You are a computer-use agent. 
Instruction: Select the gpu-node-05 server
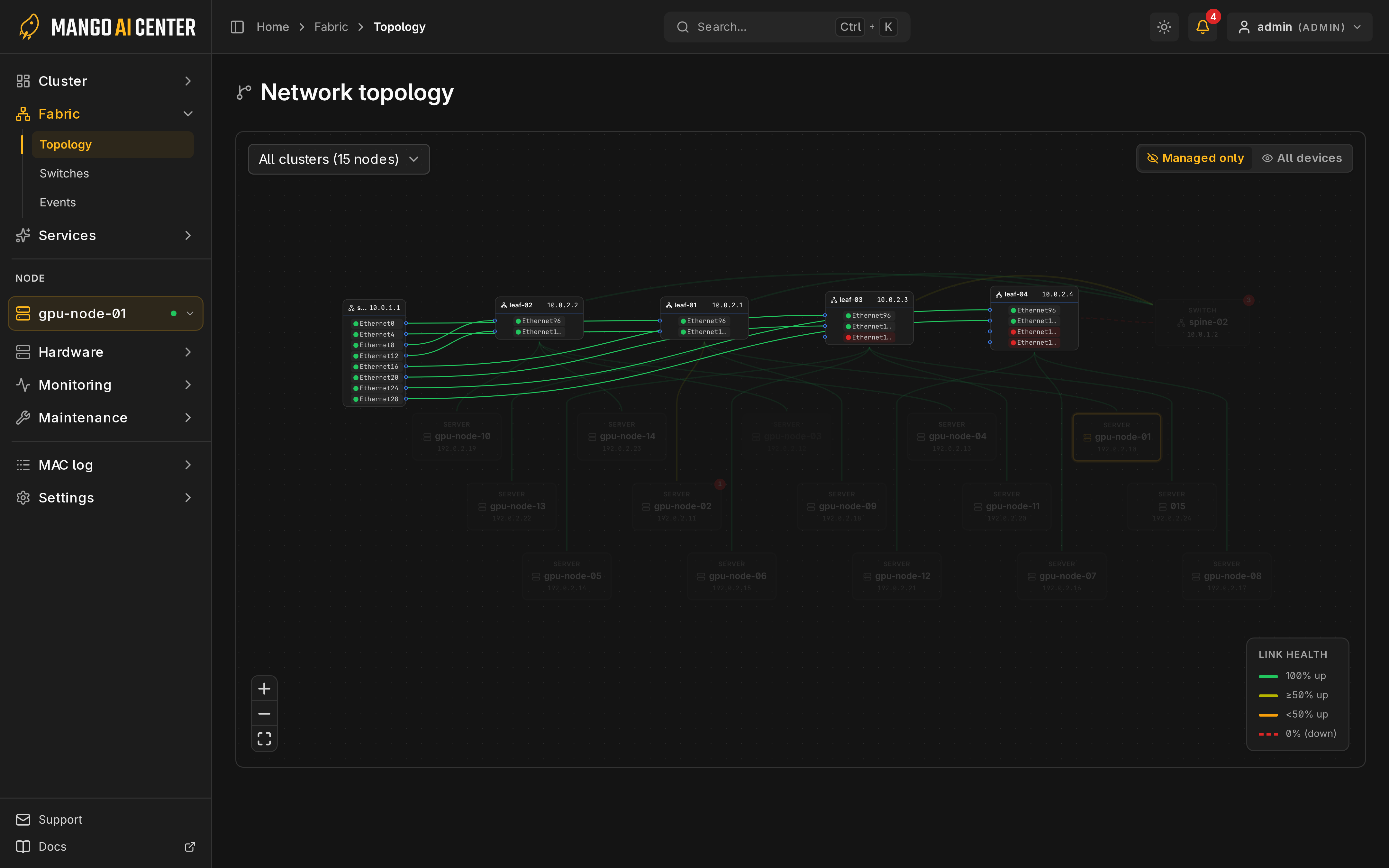coord(567,576)
